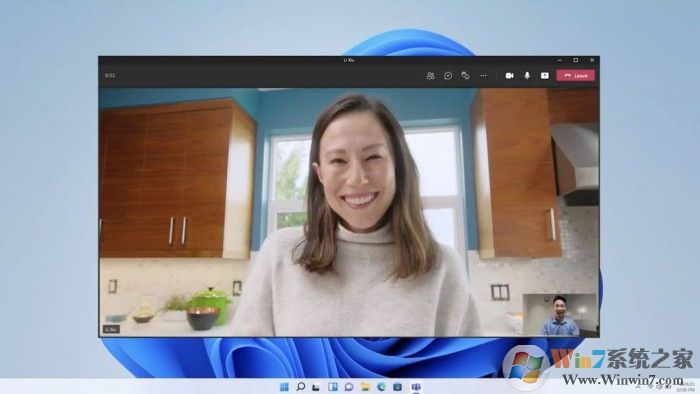Open Task View from the taskbar
The image size is (700, 394).
(x=316, y=387)
